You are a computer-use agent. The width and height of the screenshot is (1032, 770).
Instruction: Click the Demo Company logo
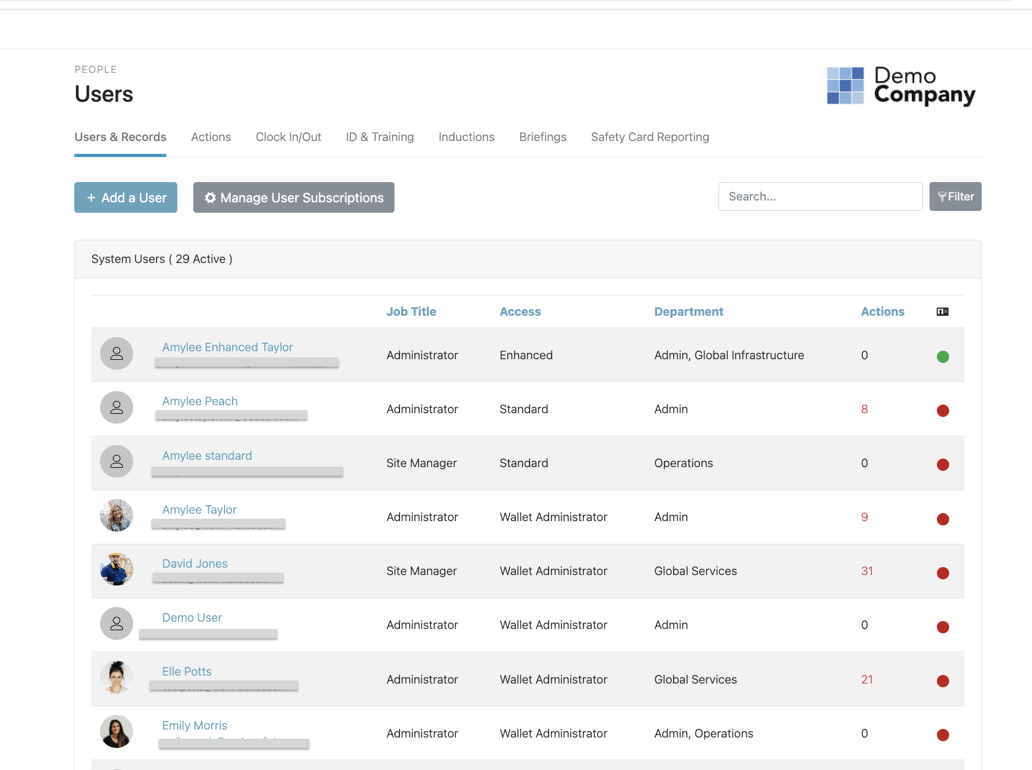(901, 86)
